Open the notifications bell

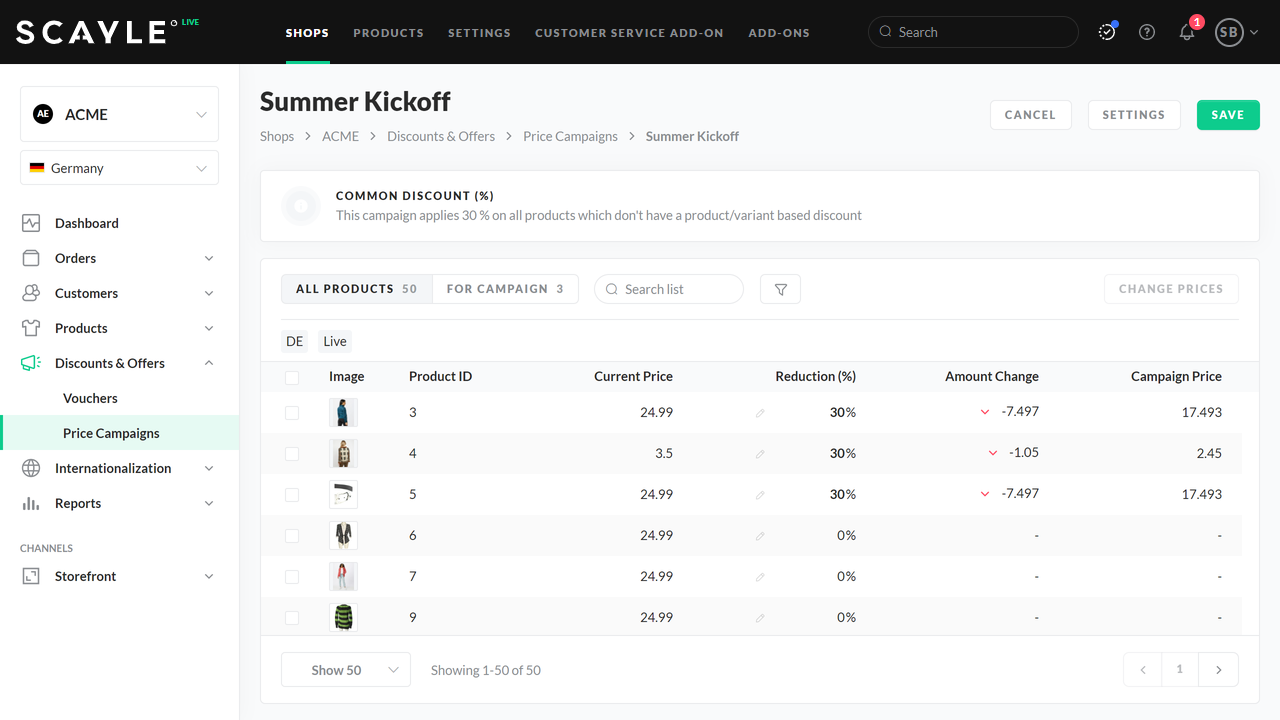[1187, 32]
